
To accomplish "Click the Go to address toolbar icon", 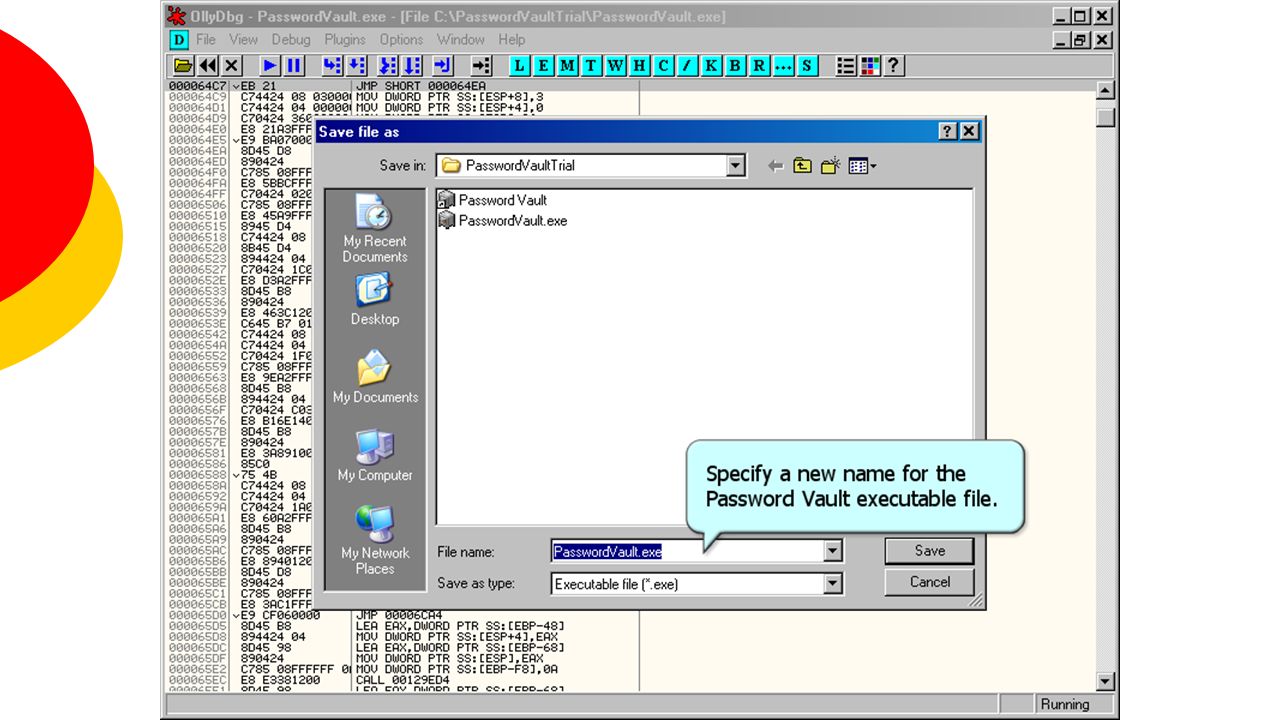I will (x=482, y=66).
